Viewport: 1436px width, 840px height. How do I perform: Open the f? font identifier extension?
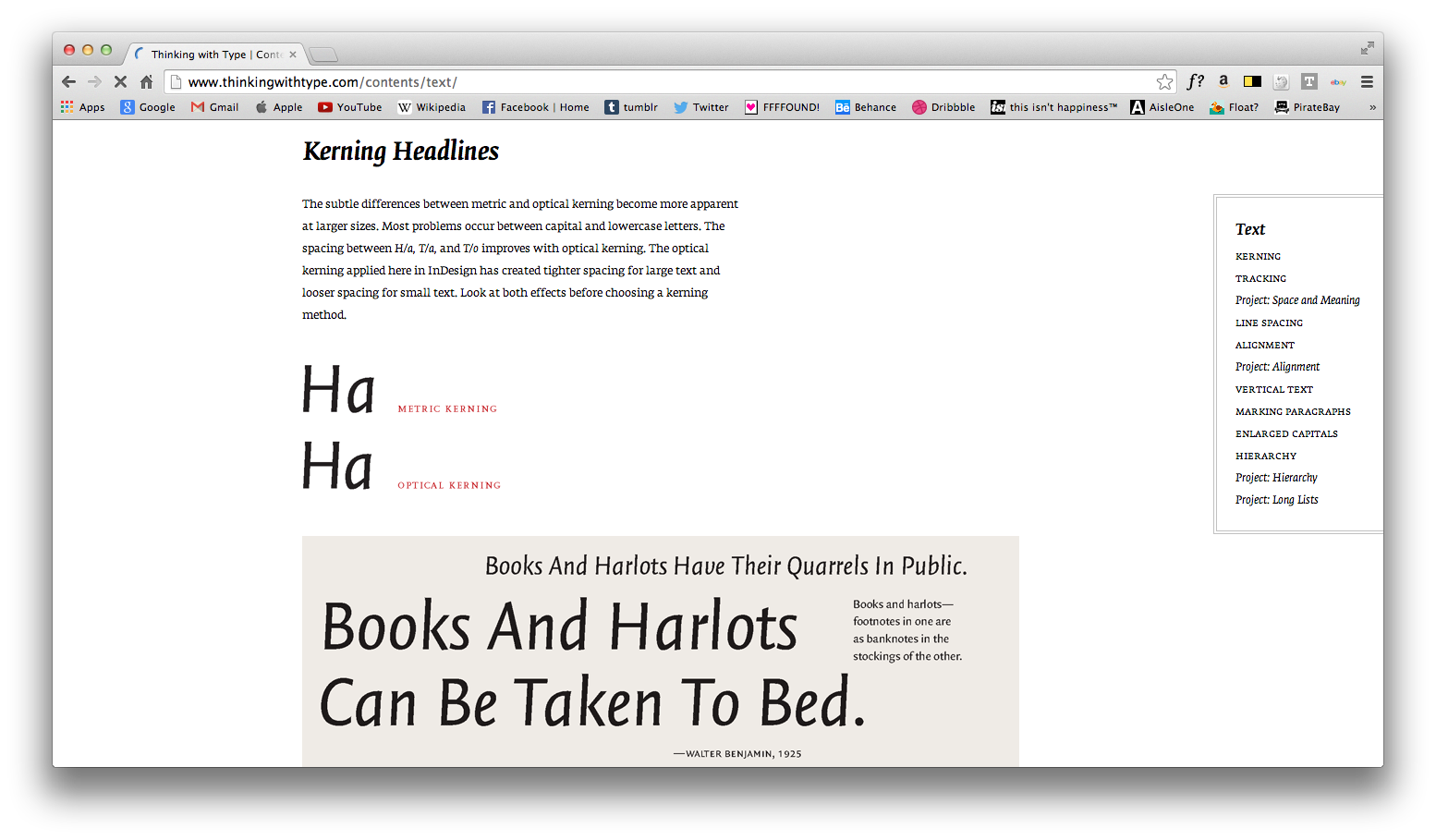tap(1195, 81)
